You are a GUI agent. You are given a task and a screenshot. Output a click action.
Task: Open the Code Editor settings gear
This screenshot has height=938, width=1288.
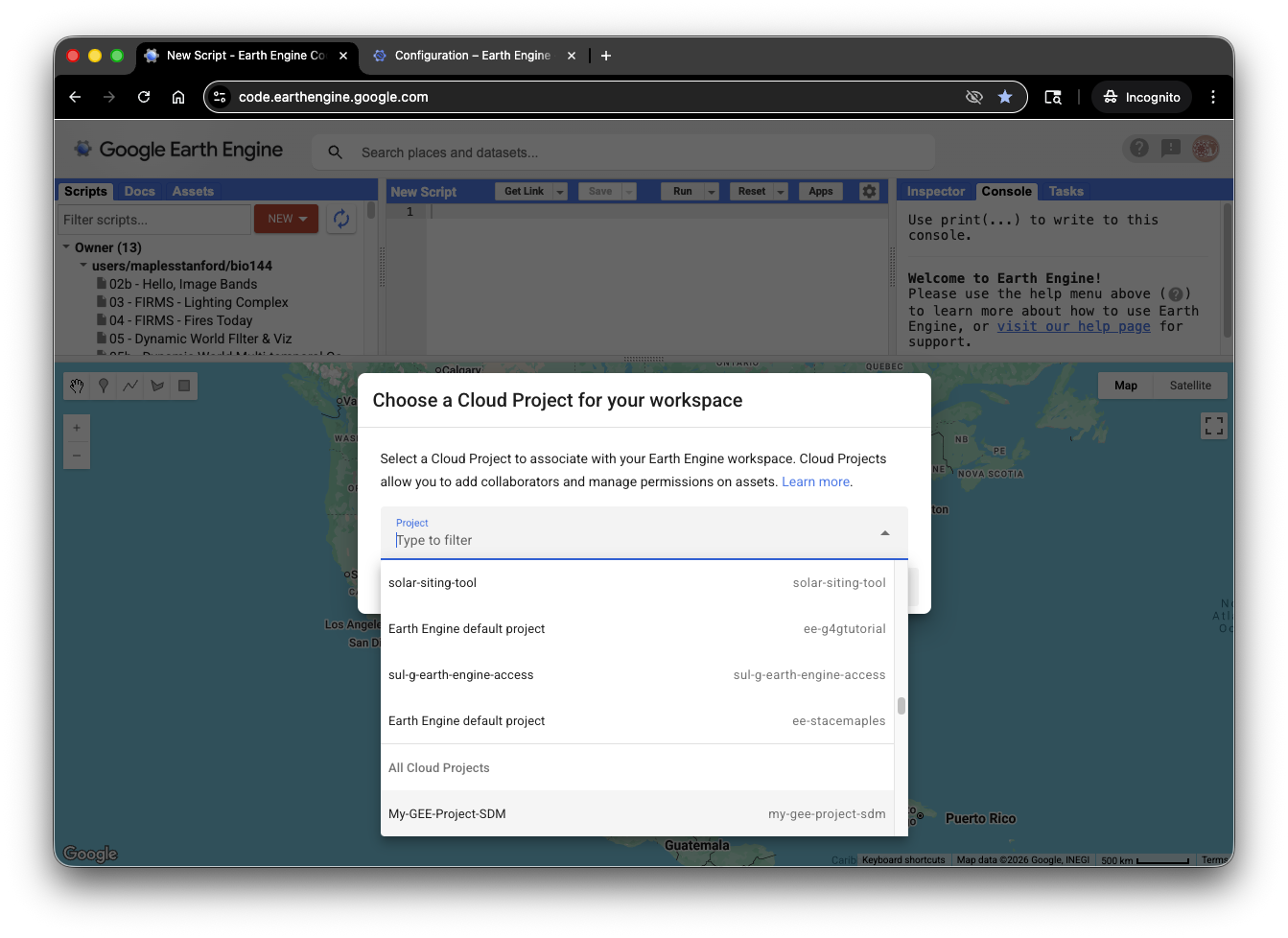[x=869, y=191]
